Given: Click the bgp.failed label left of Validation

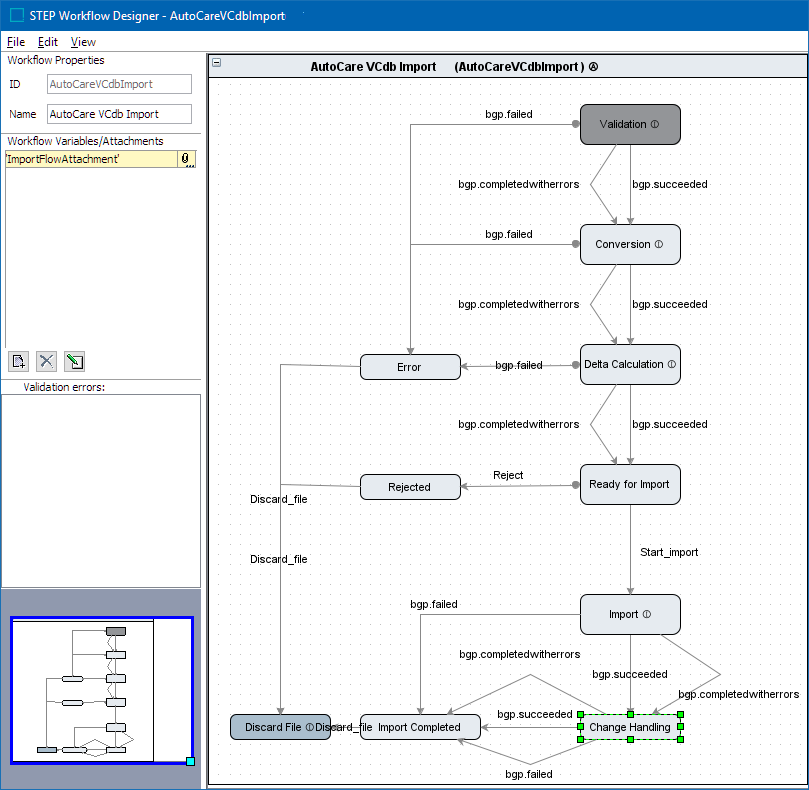Looking at the screenshot, I should 509,114.
